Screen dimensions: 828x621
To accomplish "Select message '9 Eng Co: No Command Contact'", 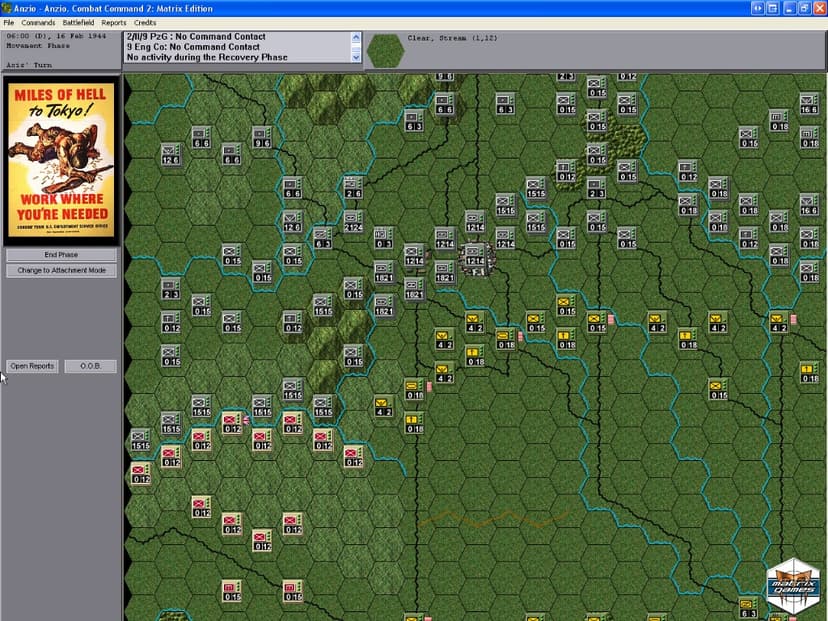I will click(x=193, y=47).
